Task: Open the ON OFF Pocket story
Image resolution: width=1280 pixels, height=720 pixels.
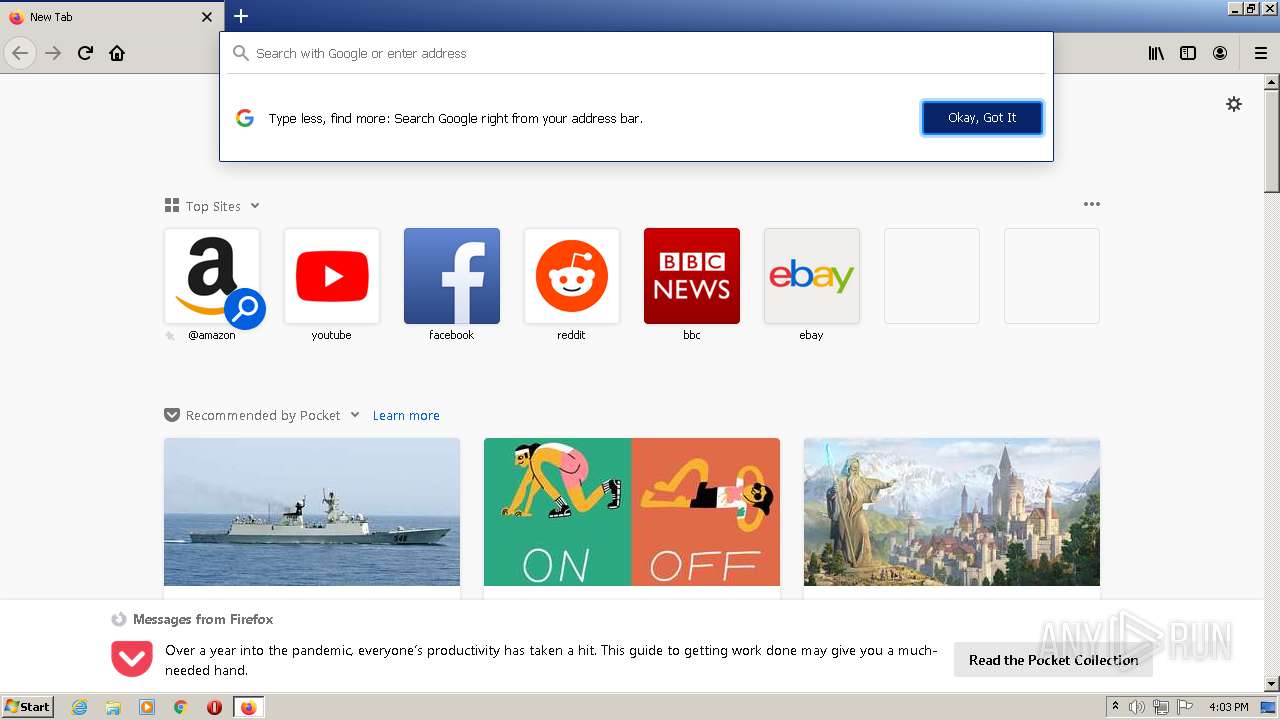Action: pos(632,512)
